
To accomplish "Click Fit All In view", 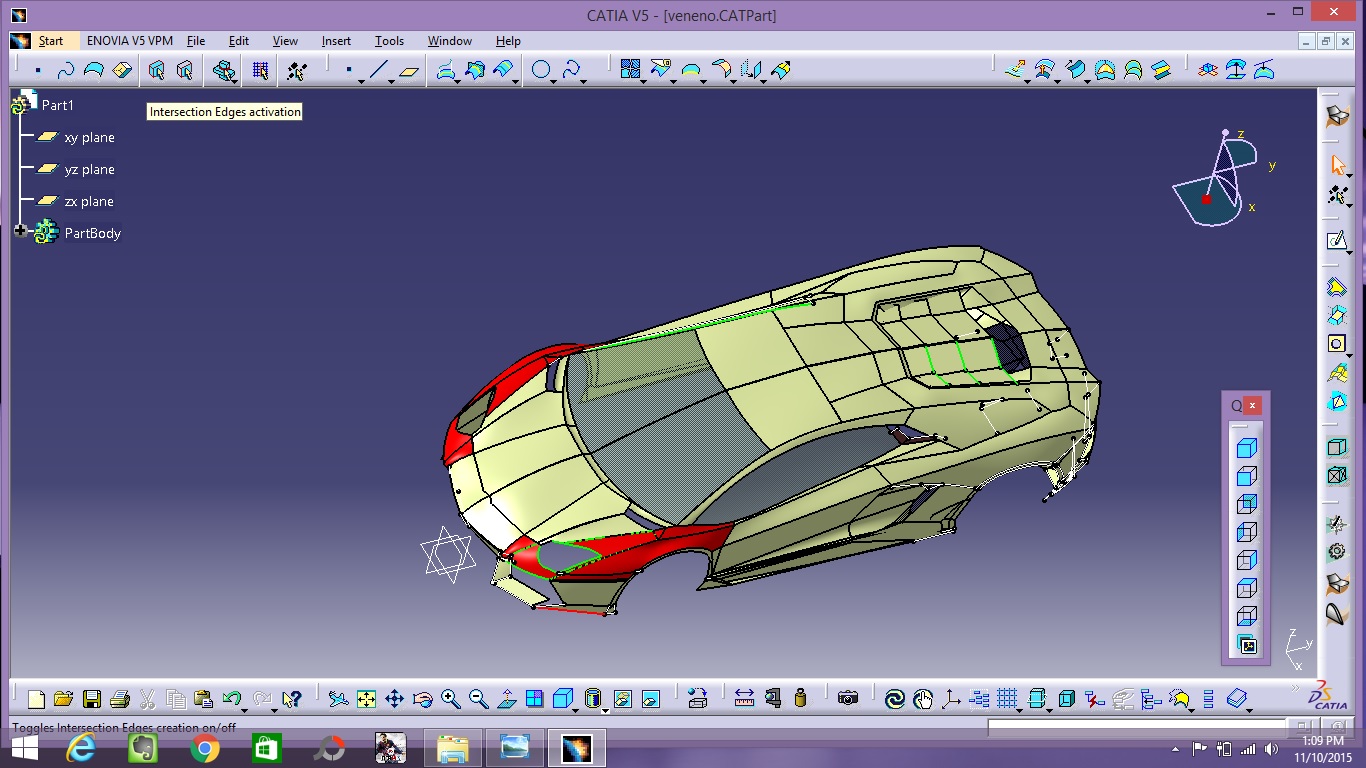I will [x=367, y=699].
